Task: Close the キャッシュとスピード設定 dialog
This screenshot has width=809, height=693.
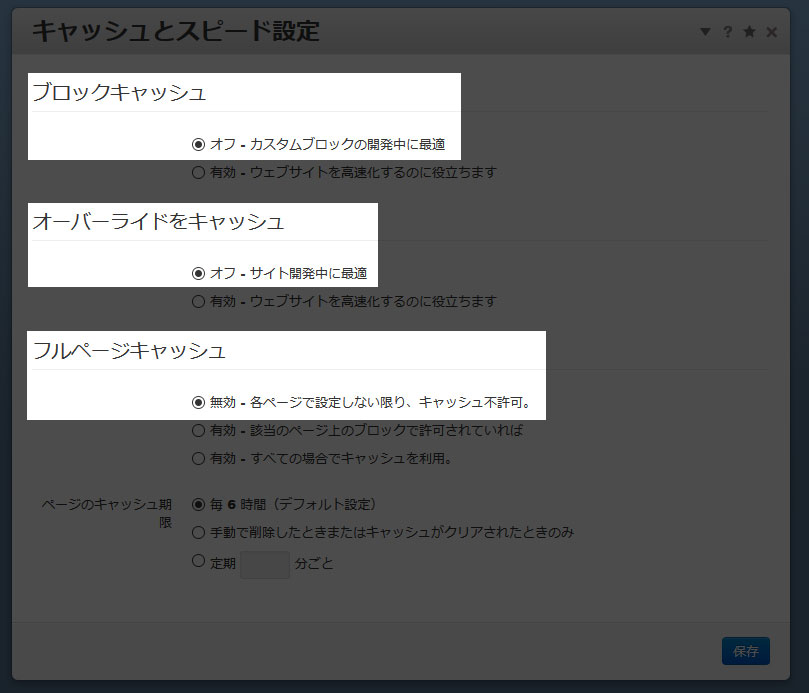Action: pos(771,32)
